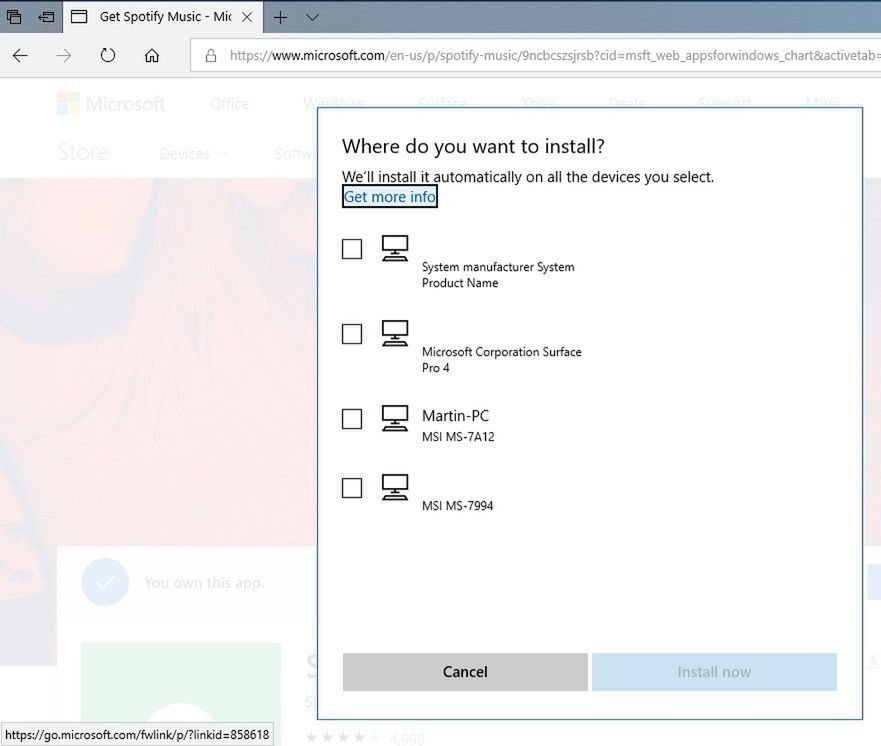Viewport: 881px width, 746px height.
Task: Open a new tab with plus icon
Action: (280, 17)
